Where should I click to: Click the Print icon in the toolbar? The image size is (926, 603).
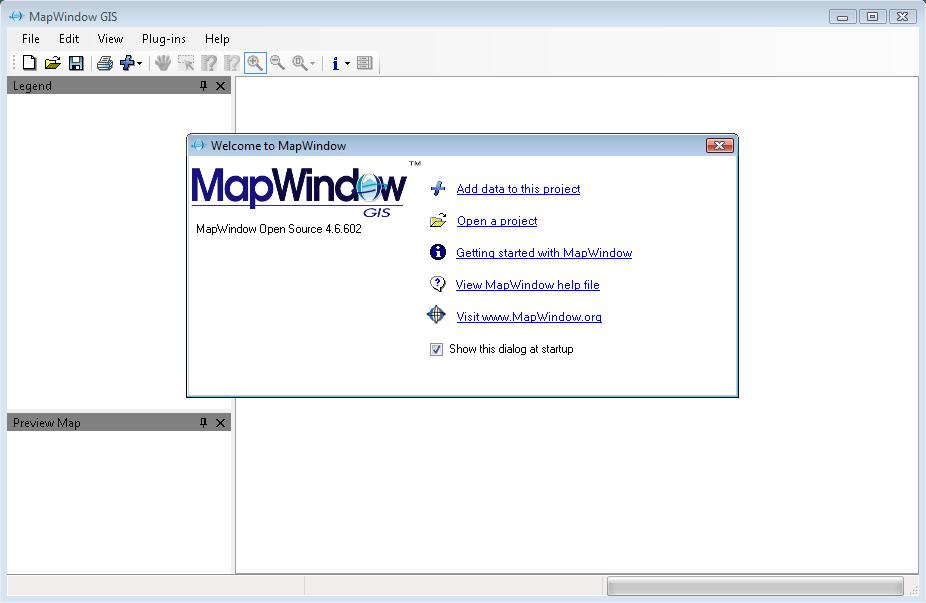point(104,63)
